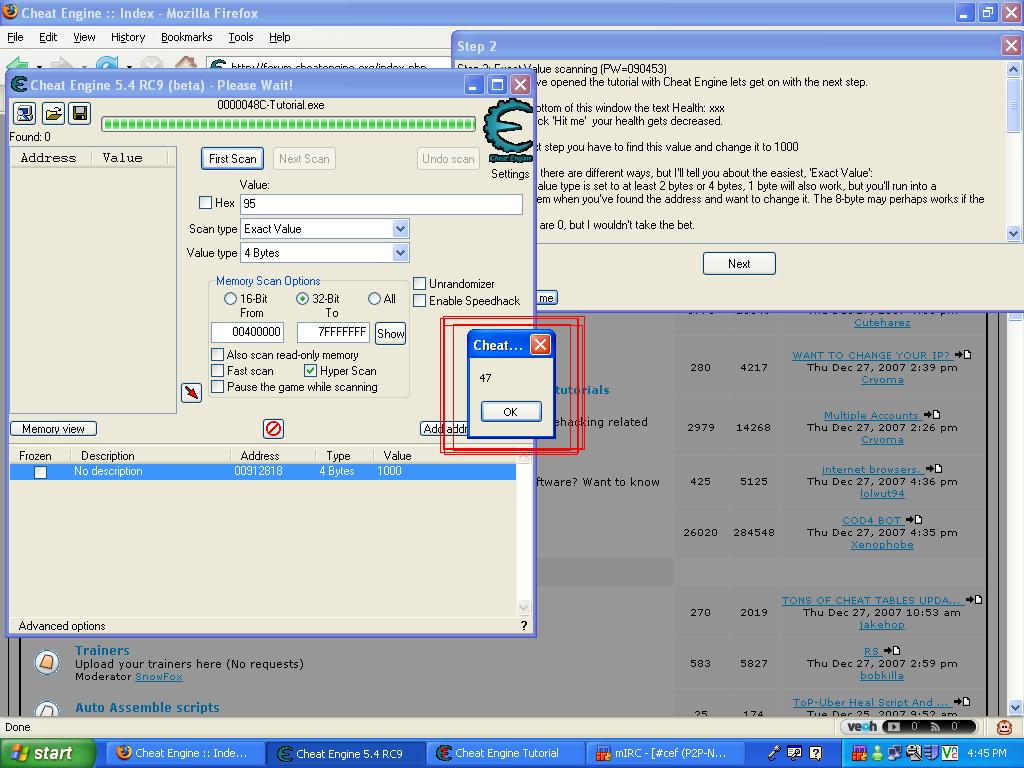1024x768 pixels.
Task: Click the Firefox home icon
Action: point(185,63)
